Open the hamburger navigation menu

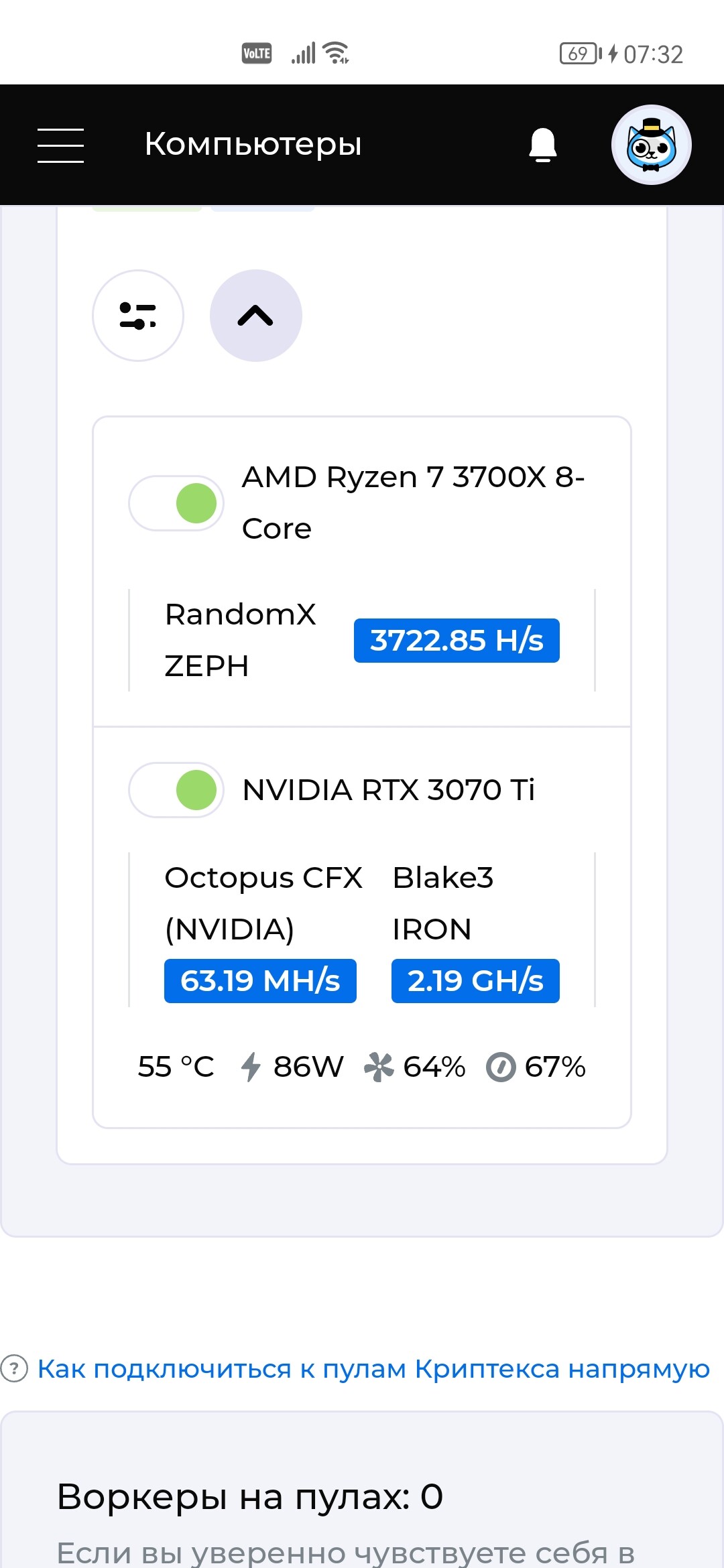point(60,145)
